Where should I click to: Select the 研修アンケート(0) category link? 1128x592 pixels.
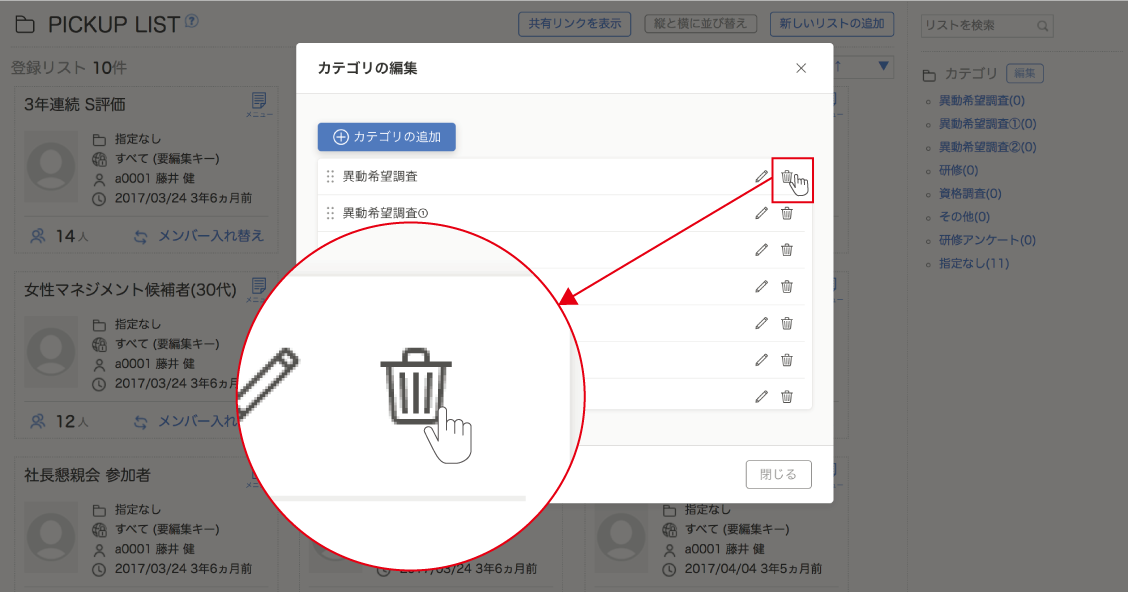[x=987, y=240]
